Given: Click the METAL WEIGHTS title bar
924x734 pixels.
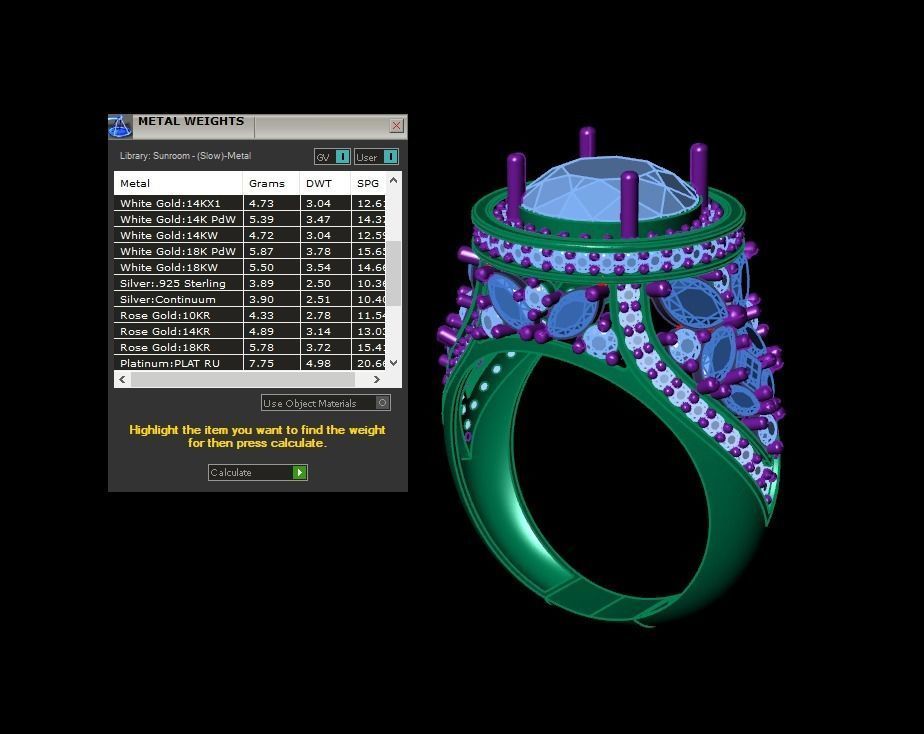Looking at the screenshot, I should pyautogui.click(x=258, y=126).
